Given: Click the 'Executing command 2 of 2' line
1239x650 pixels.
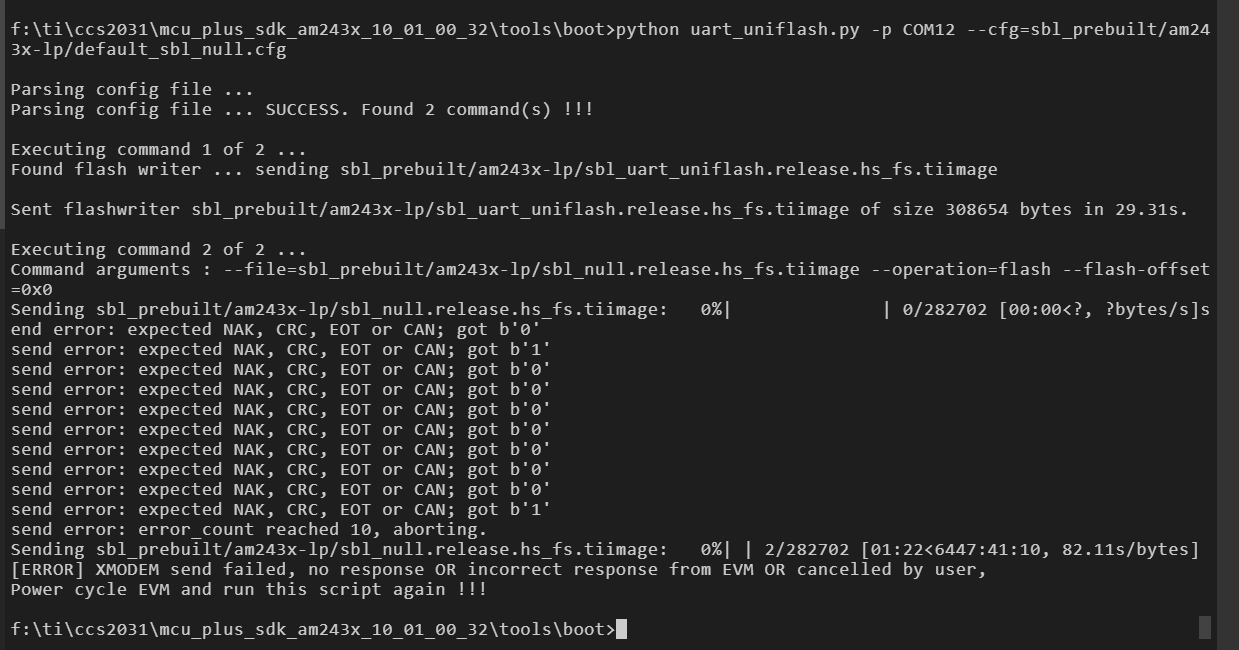Looking at the screenshot, I should [x=158, y=249].
